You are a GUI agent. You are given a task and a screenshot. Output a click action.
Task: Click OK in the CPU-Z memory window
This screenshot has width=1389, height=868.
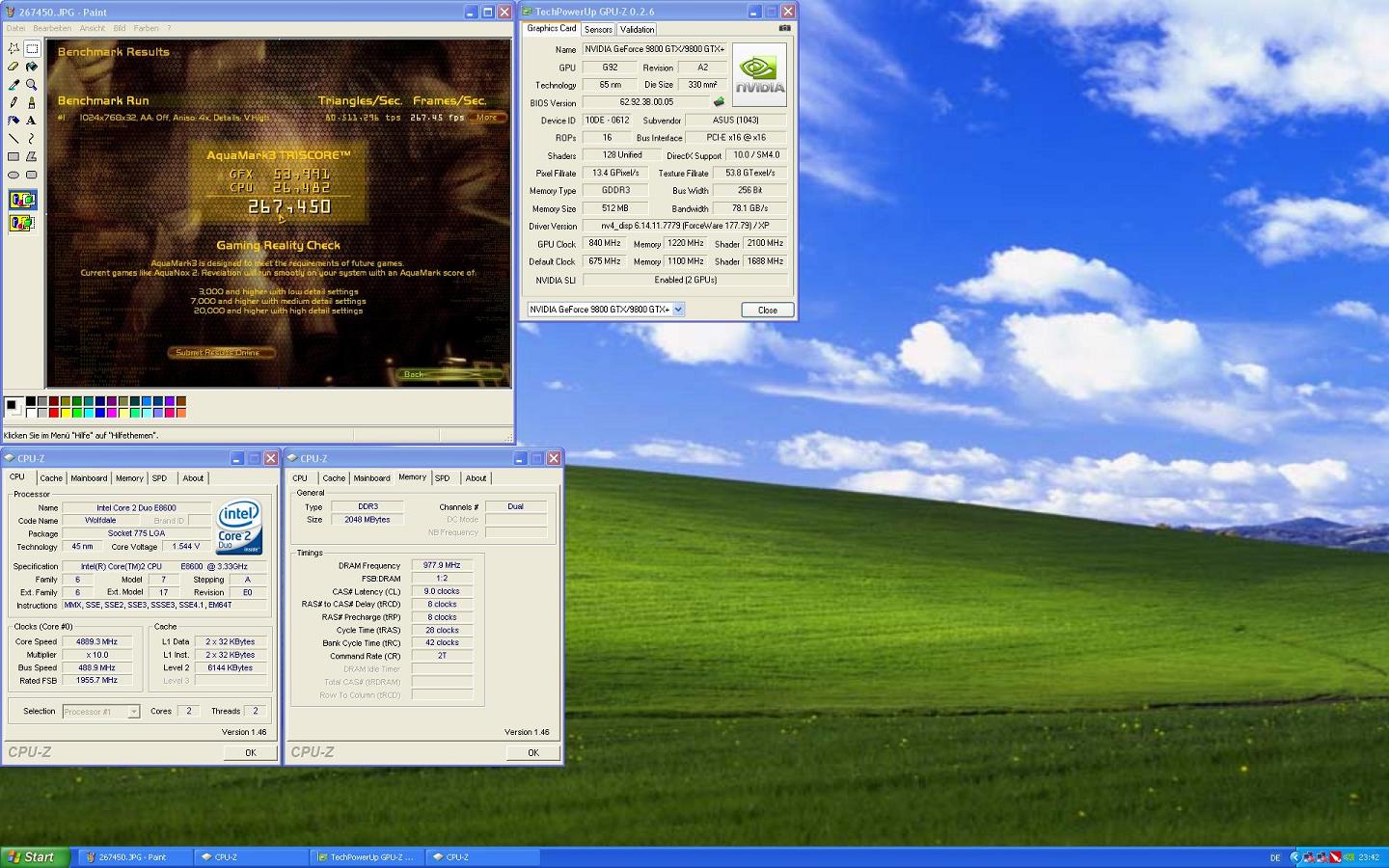533,752
